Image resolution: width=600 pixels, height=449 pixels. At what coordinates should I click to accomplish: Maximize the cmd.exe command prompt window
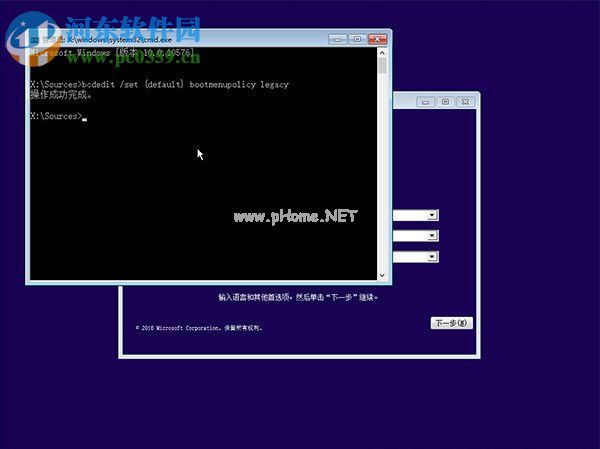click(x=356, y=38)
